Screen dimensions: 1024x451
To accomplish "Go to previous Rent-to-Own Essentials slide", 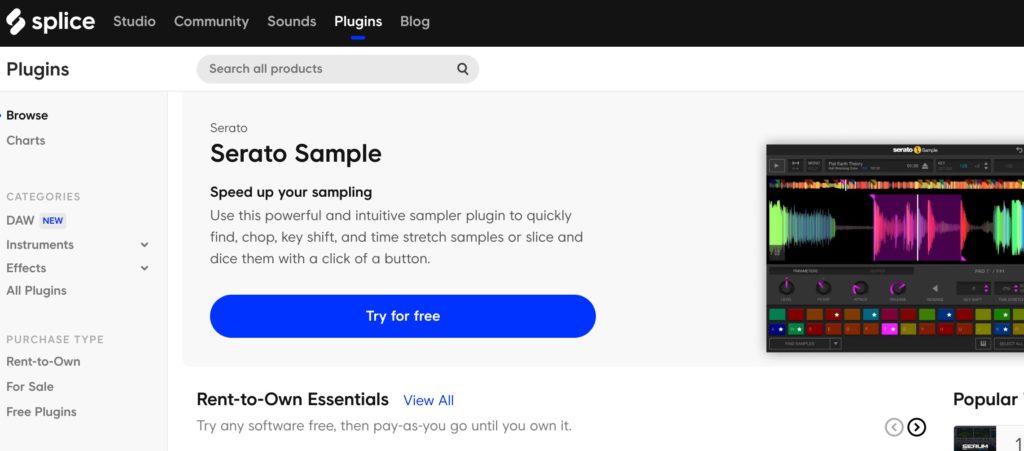I will coord(894,427).
